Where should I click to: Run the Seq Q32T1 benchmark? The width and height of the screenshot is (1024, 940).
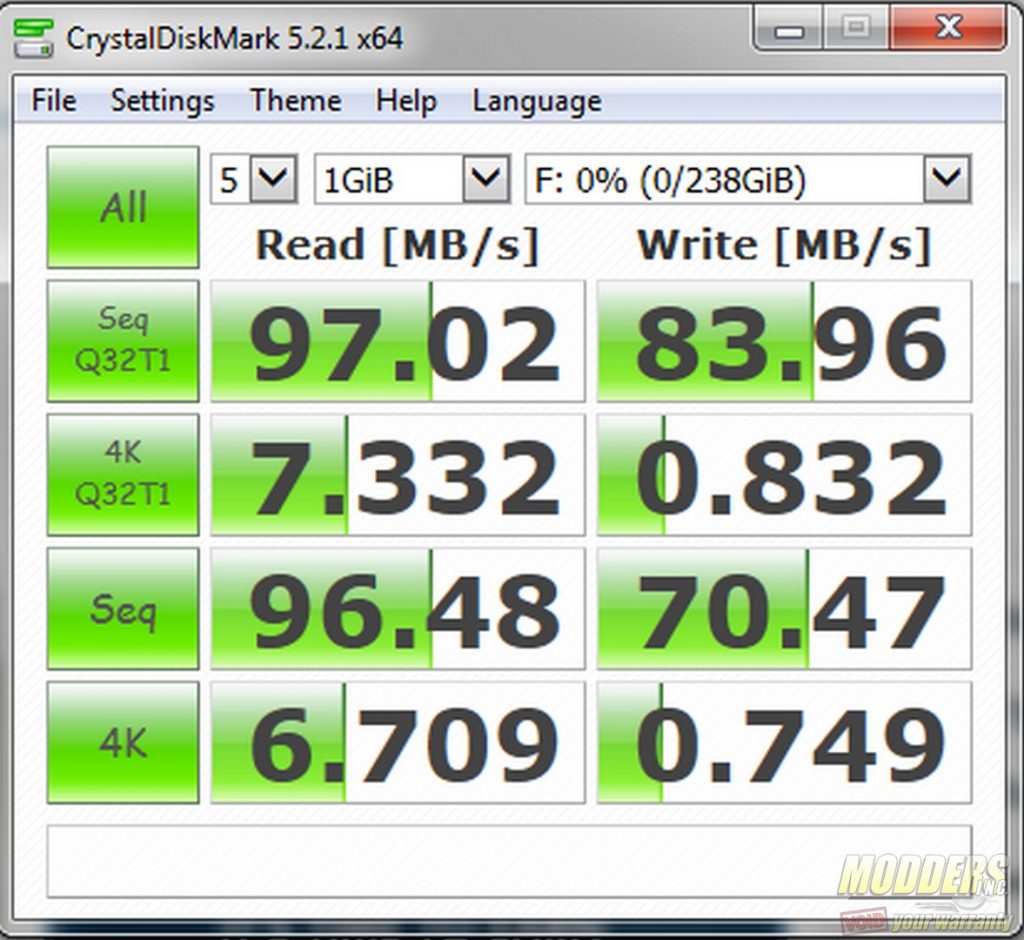[x=123, y=340]
